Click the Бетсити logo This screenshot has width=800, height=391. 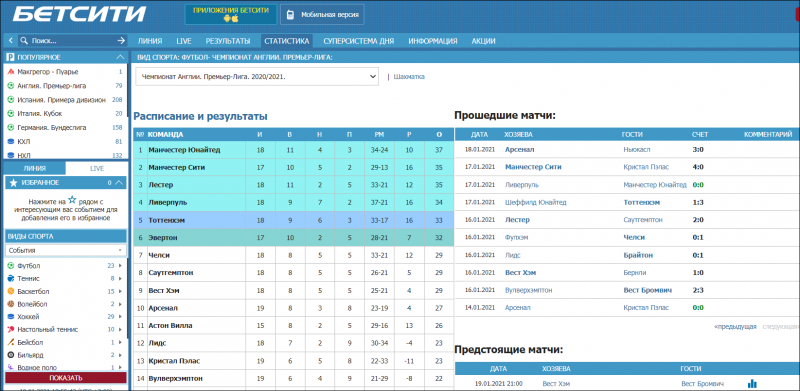[x=79, y=14]
